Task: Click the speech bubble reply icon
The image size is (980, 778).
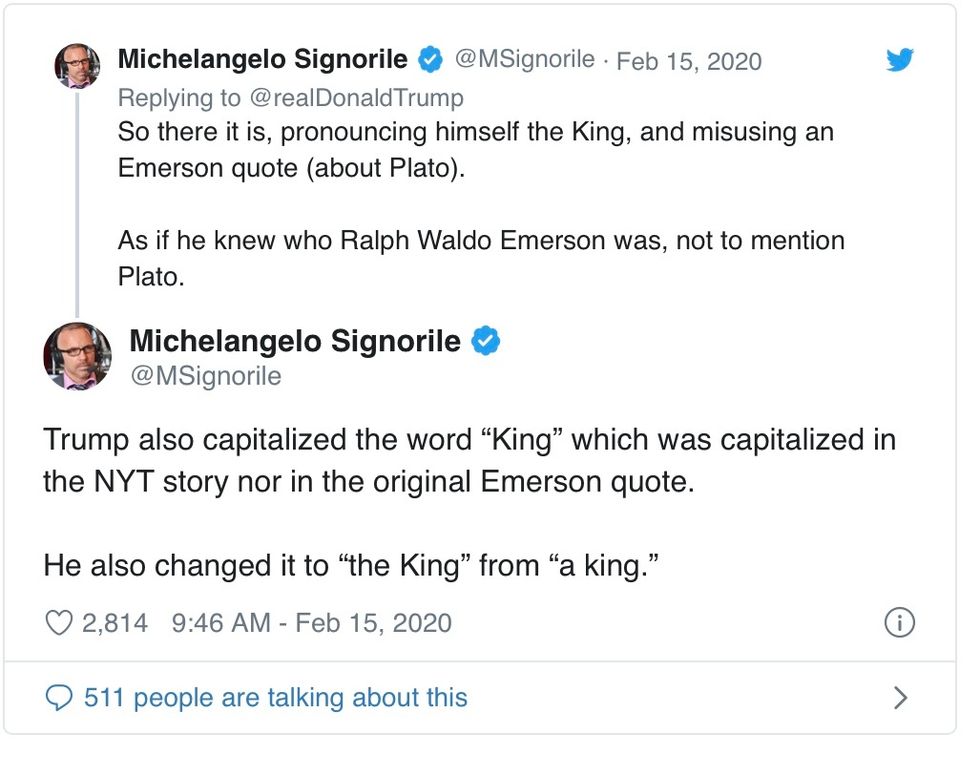Action: click(x=60, y=697)
